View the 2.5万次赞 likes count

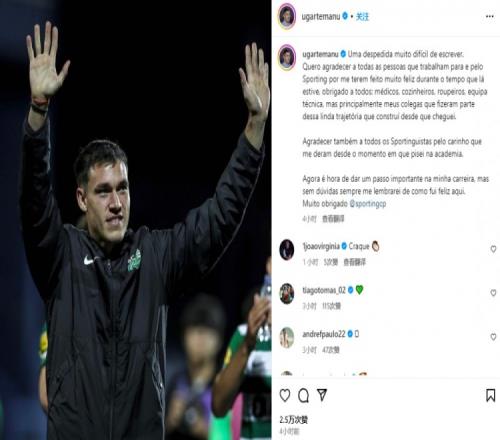[294, 420]
